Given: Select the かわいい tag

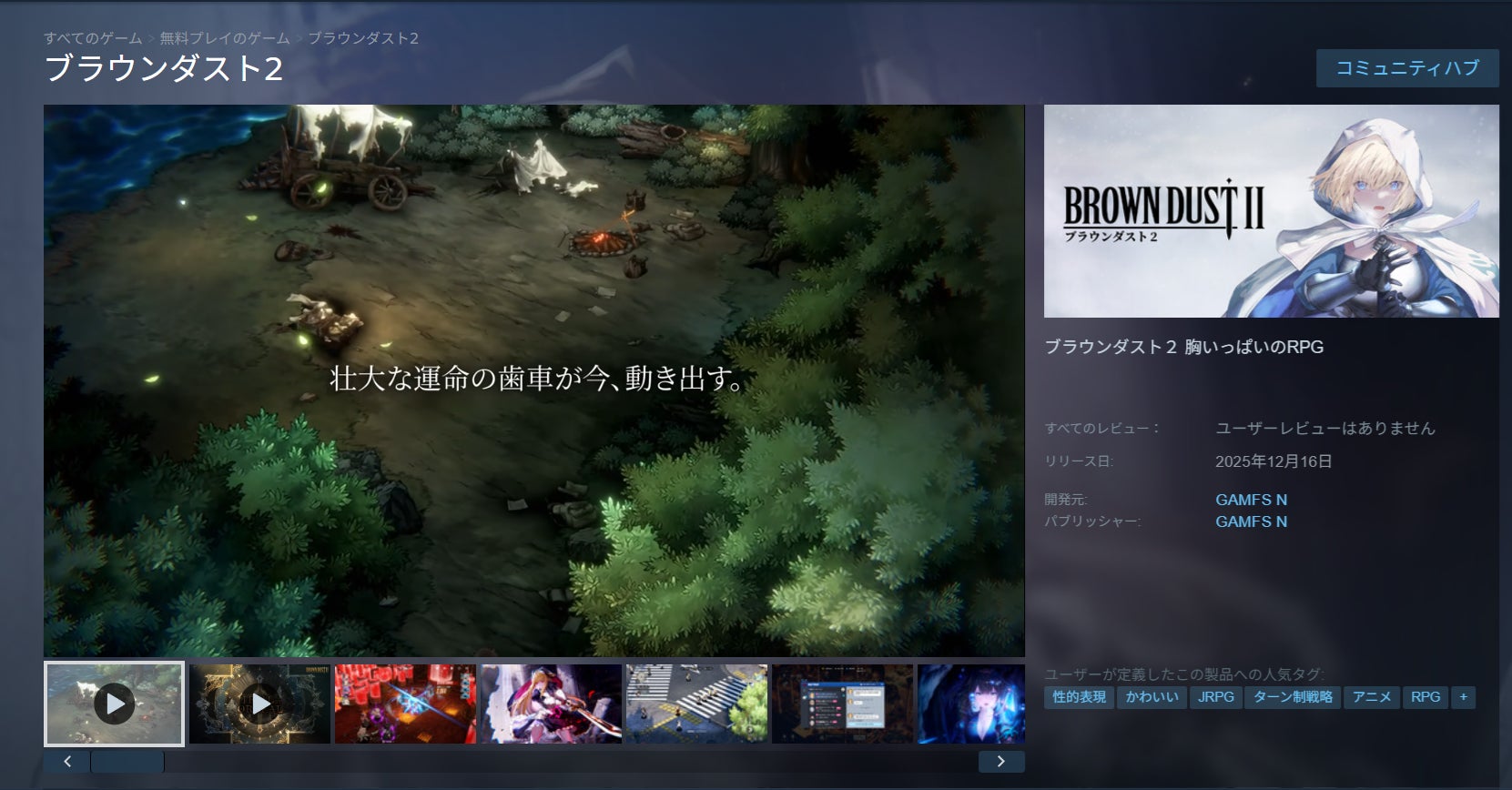Looking at the screenshot, I should click(x=1152, y=697).
